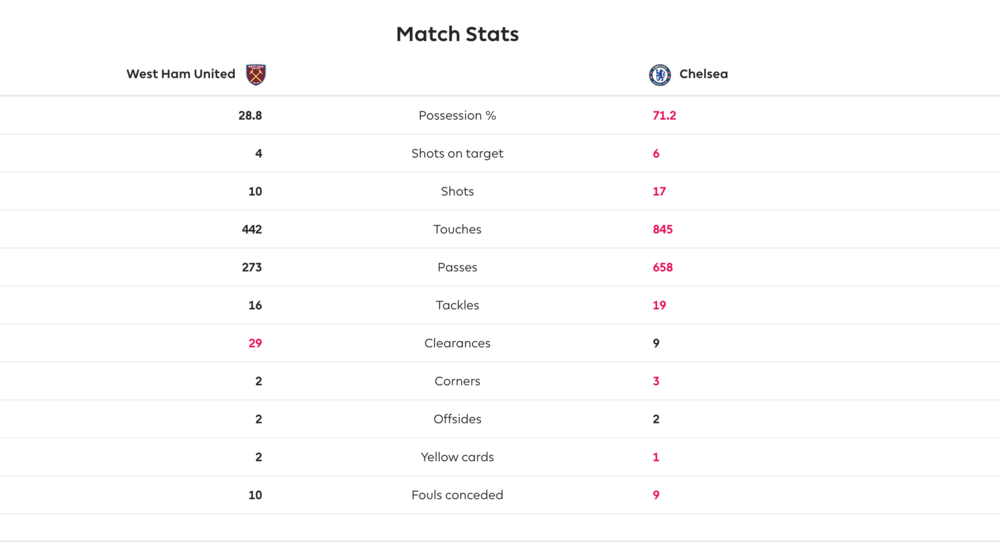This screenshot has width=1000, height=542.
Task: Click the Chelsea club badge icon
Action: tap(659, 75)
